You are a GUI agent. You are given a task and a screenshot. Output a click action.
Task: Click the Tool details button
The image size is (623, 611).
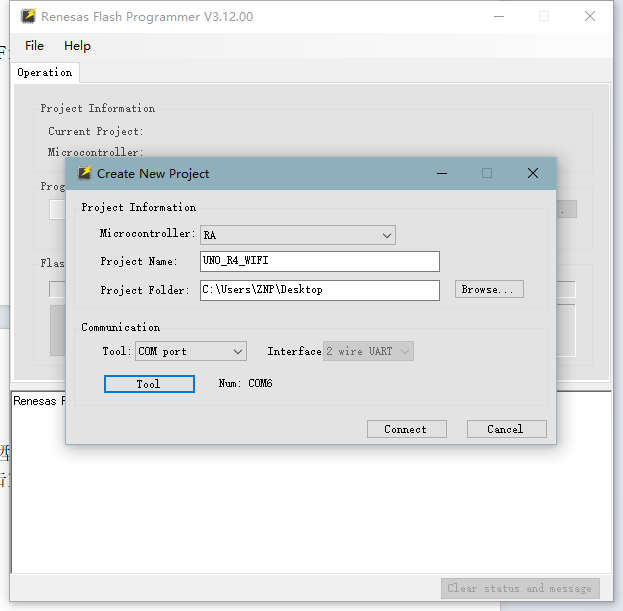pyautogui.click(x=149, y=384)
